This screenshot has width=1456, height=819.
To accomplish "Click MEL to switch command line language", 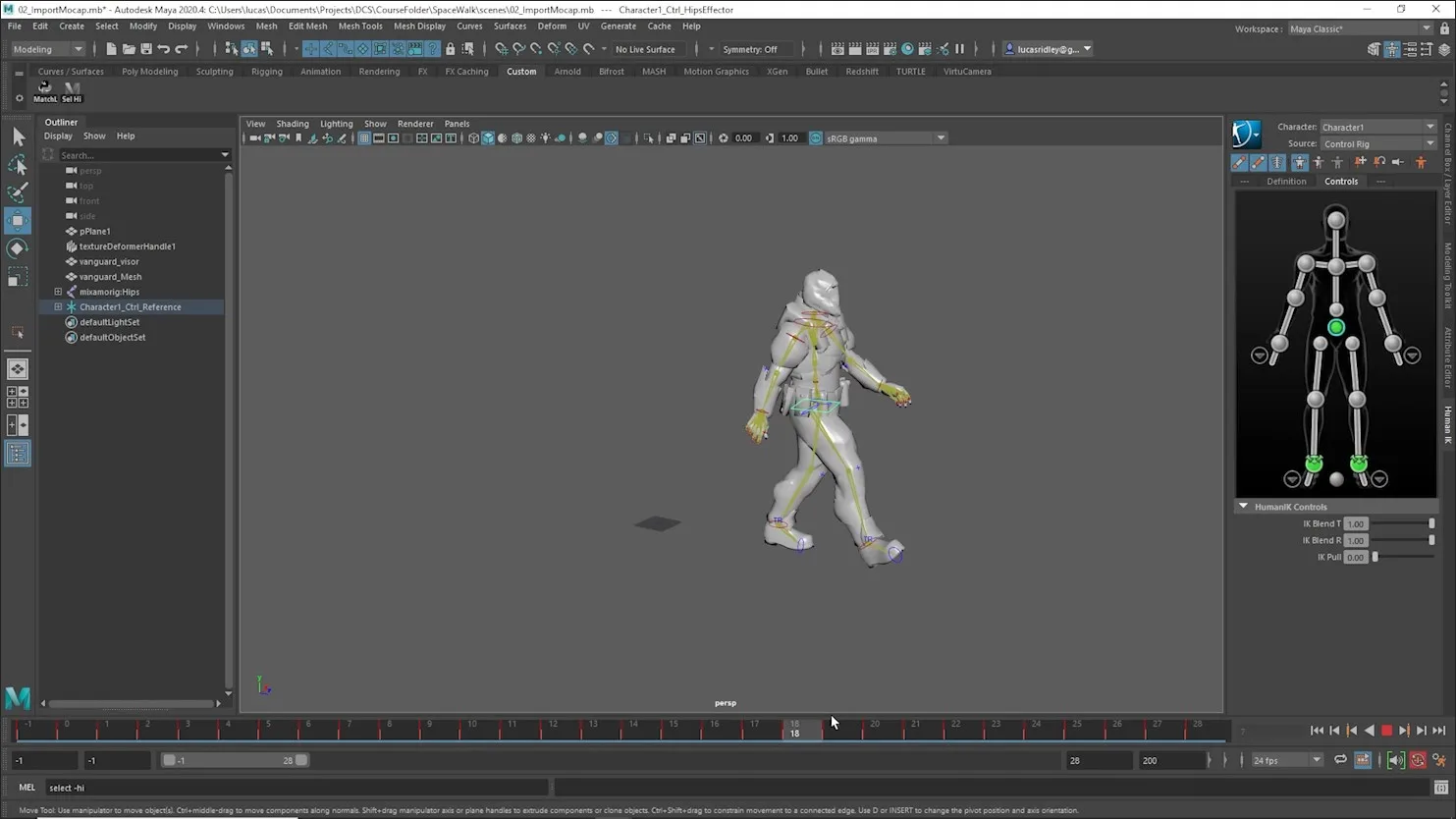I will (x=27, y=787).
